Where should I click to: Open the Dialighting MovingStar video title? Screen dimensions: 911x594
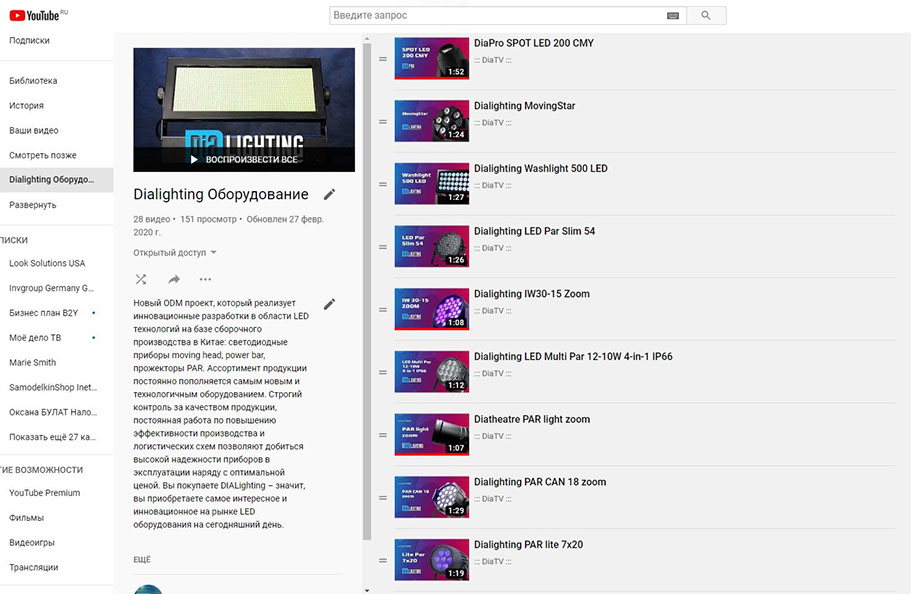pyautogui.click(x=524, y=106)
